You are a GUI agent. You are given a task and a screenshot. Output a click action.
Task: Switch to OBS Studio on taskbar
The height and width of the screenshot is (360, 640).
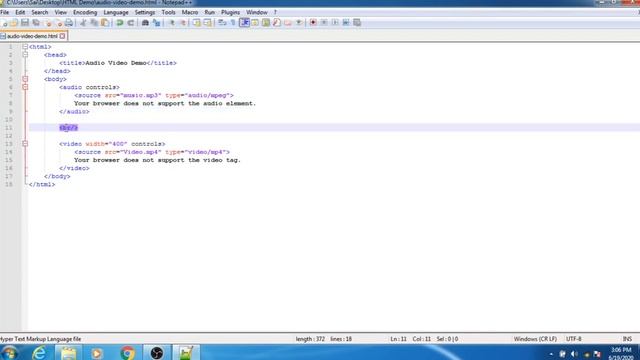pos(157,353)
